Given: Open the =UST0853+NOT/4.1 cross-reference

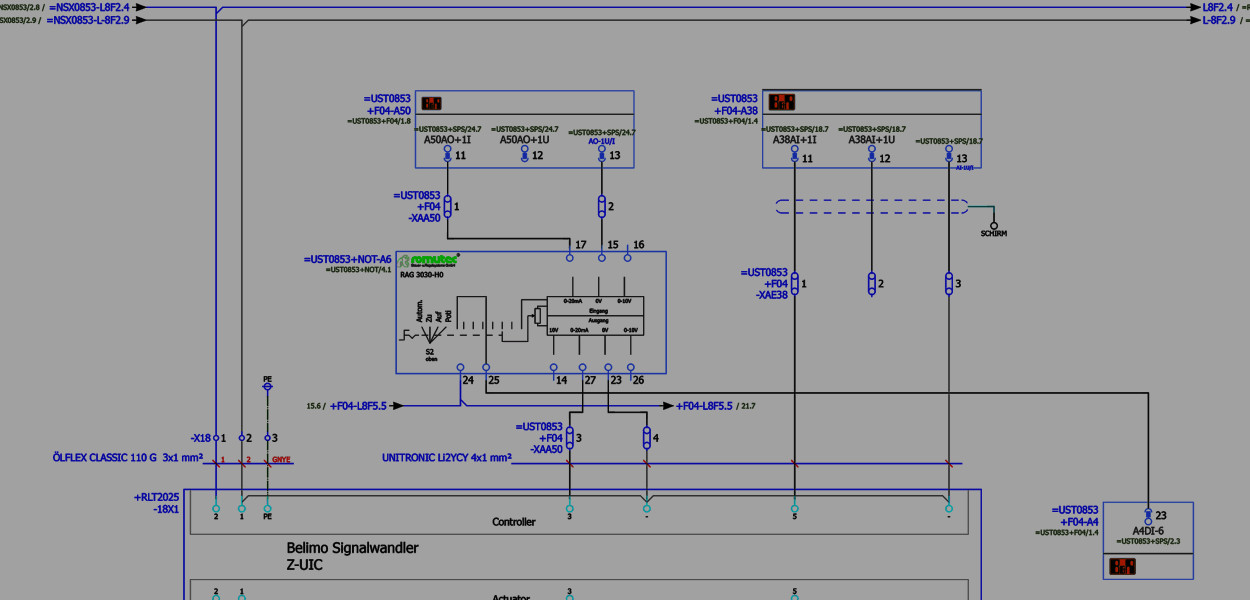Looking at the screenshot, I should pyautogui.click(x=359, y=269).
